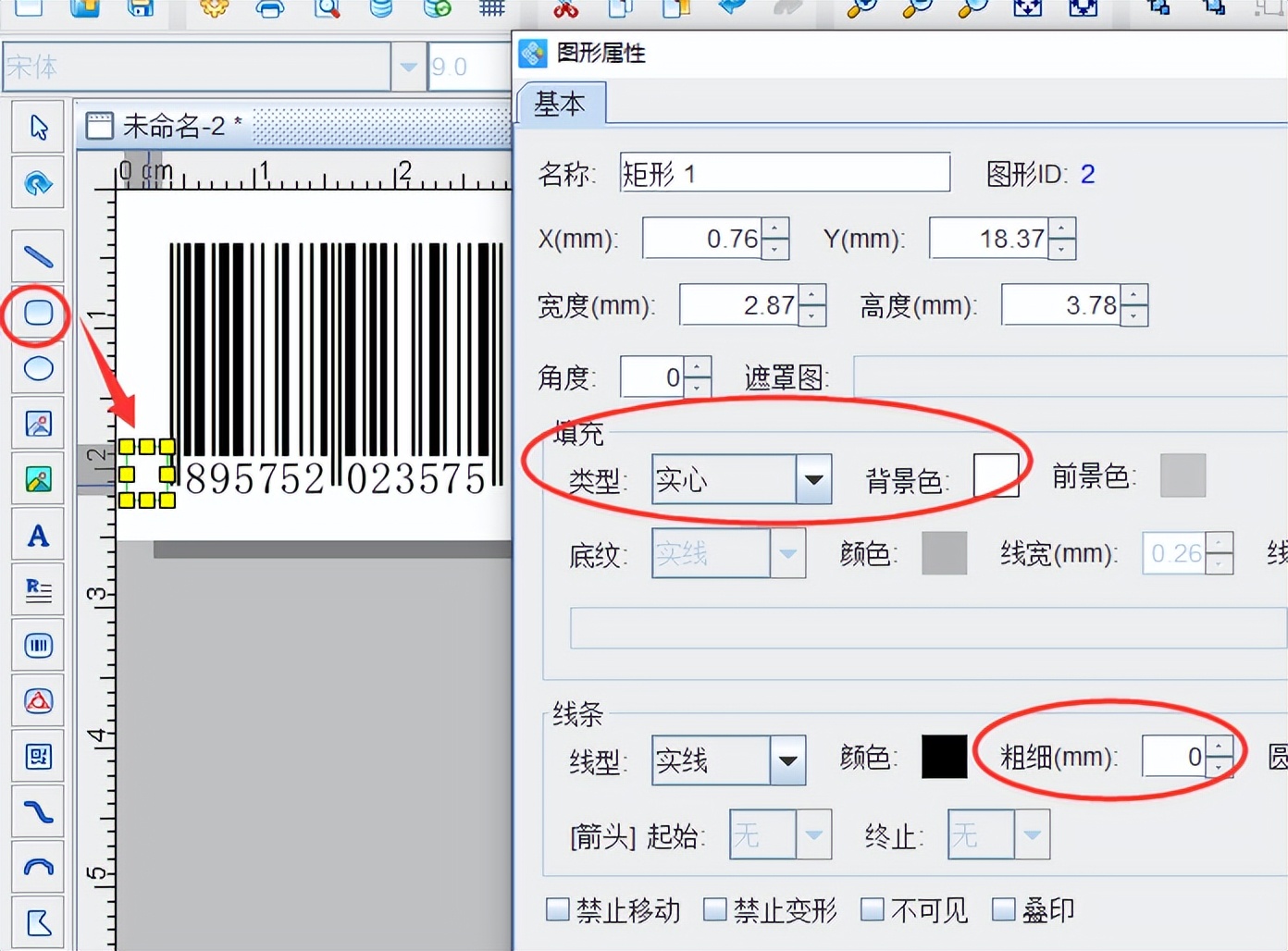Decrease the Y(mm) value with down arrow
The height and width of the screenshot is (951, 1288).
click(1062, 249)
